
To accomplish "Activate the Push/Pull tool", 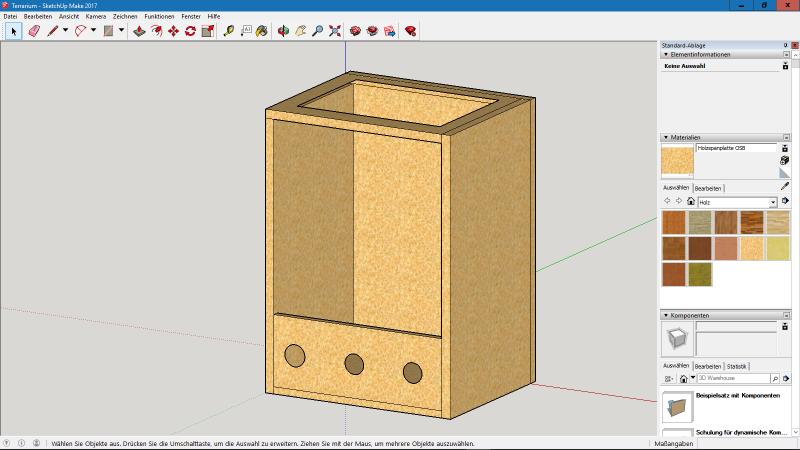I will (139, 31).
